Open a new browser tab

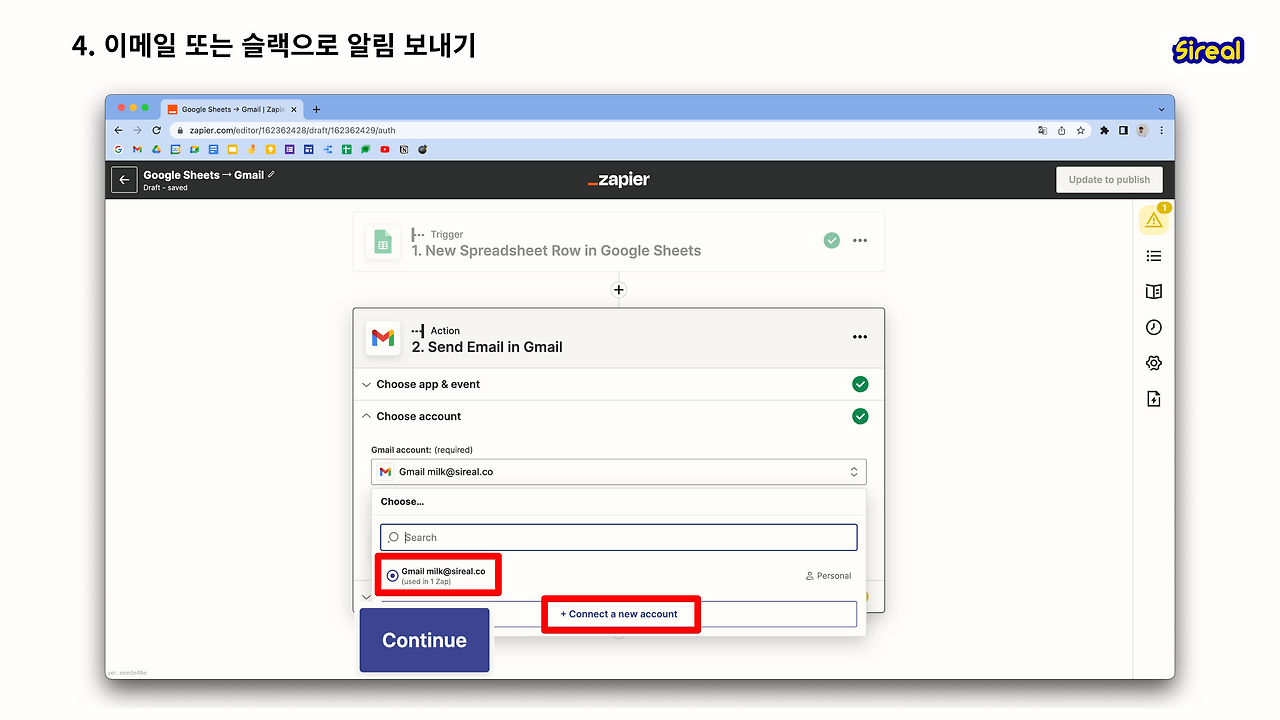click(317, 109)
